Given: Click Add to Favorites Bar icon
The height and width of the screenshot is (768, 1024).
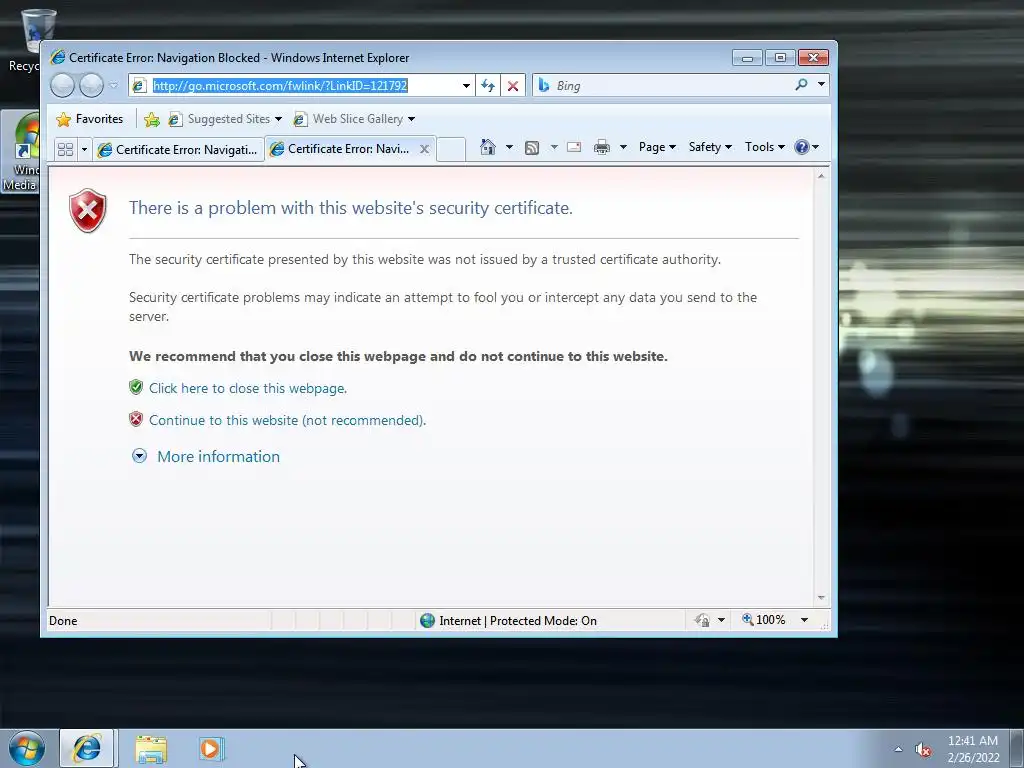Looking at the screenshot, I should (152, 119).
